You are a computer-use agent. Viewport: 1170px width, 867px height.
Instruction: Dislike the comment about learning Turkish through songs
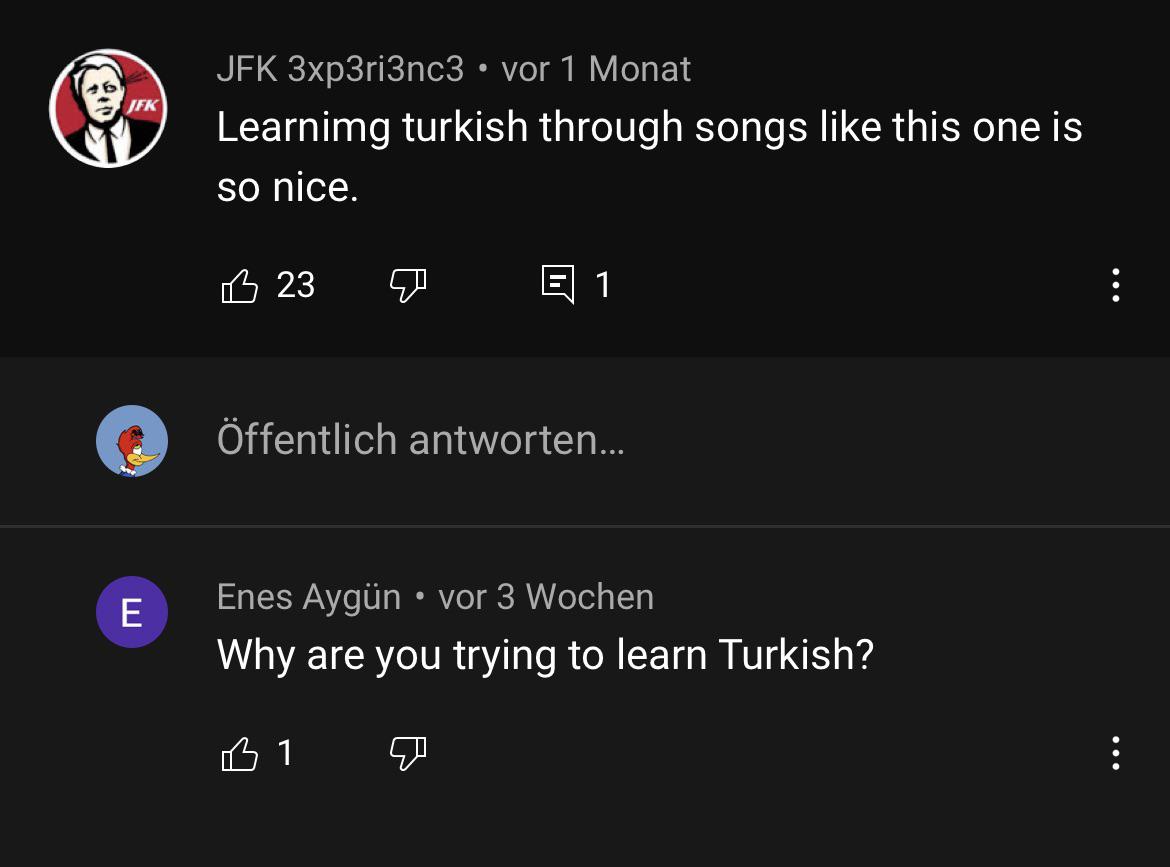click(x=407, y=286)
